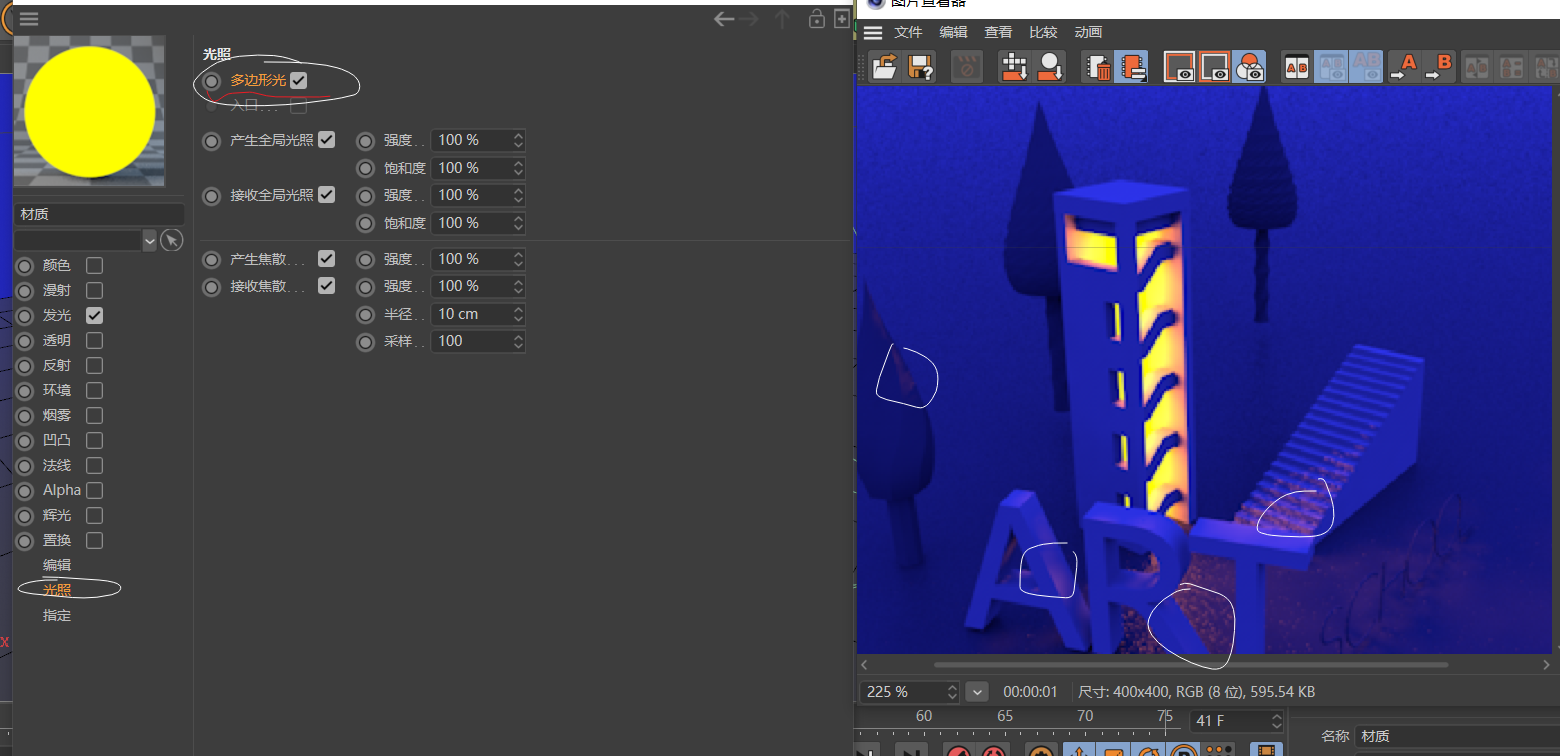Click the save image icon in Picture Viewer

pyautogui.click(x=920, y=67)
